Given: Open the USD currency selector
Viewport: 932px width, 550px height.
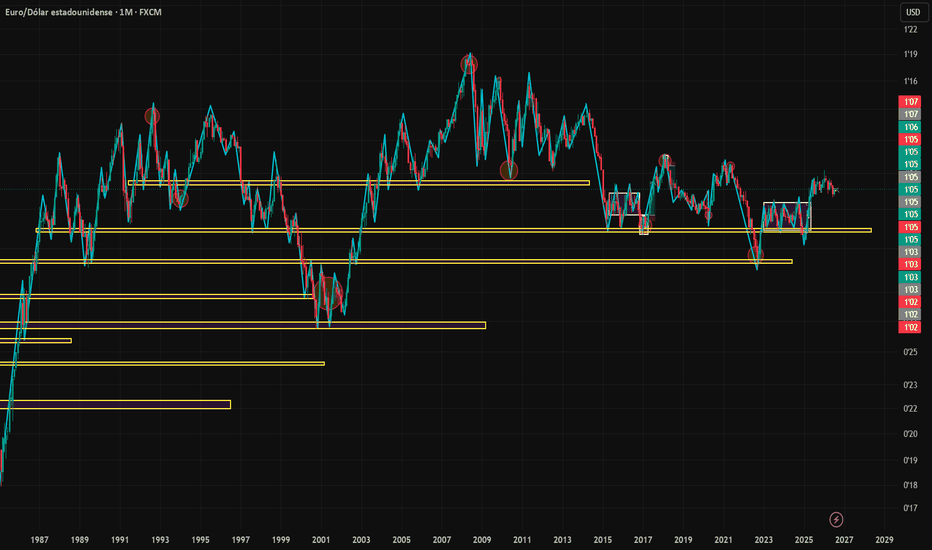Looking at the screenshot, I should point(913,12).
